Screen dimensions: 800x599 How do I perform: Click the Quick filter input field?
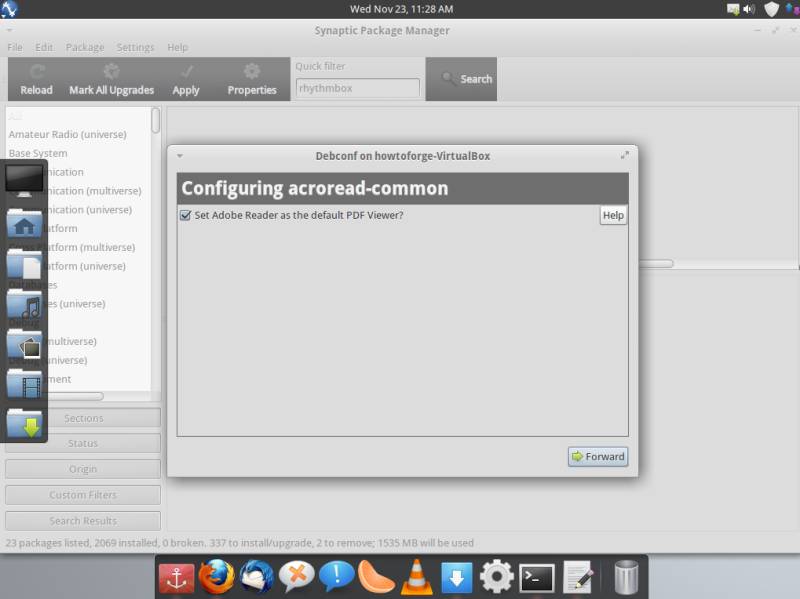358,88
